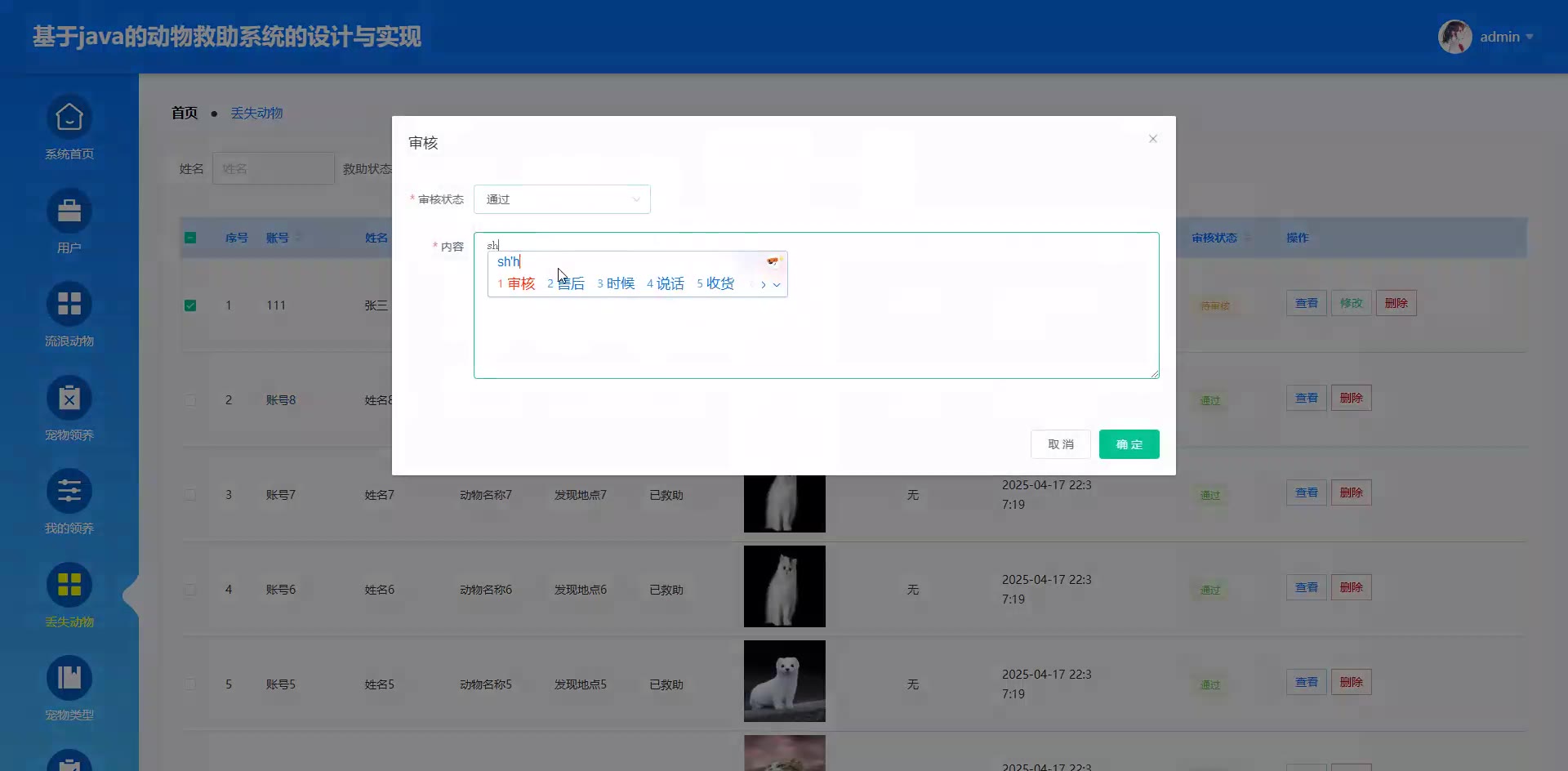Pick IME candidate 4 说话
This screenshot has height=771, width=1568.
pos(666,283)
